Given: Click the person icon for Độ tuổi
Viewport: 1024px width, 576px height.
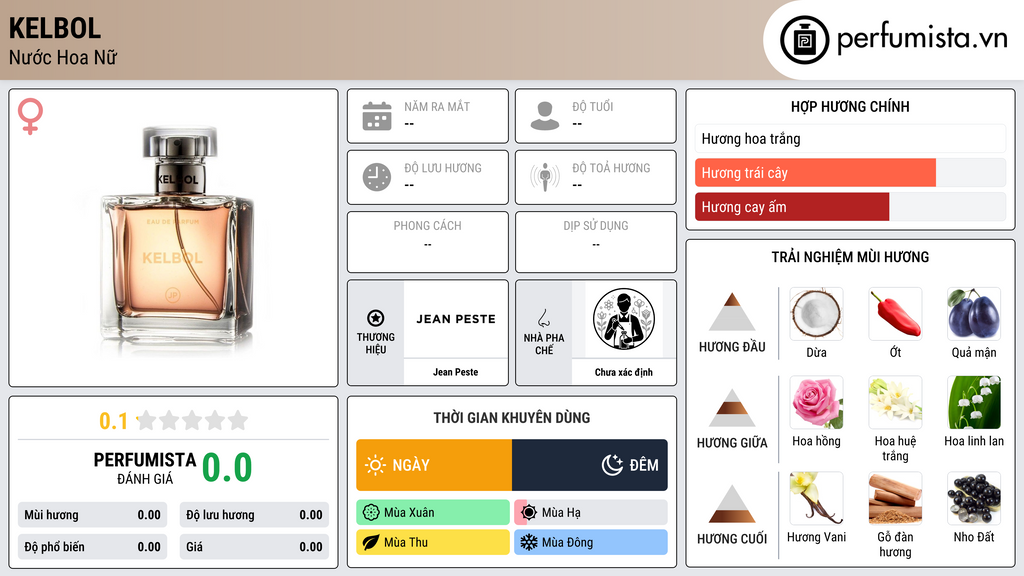Looking at the screenshot, I should click(x=545, y=116).
